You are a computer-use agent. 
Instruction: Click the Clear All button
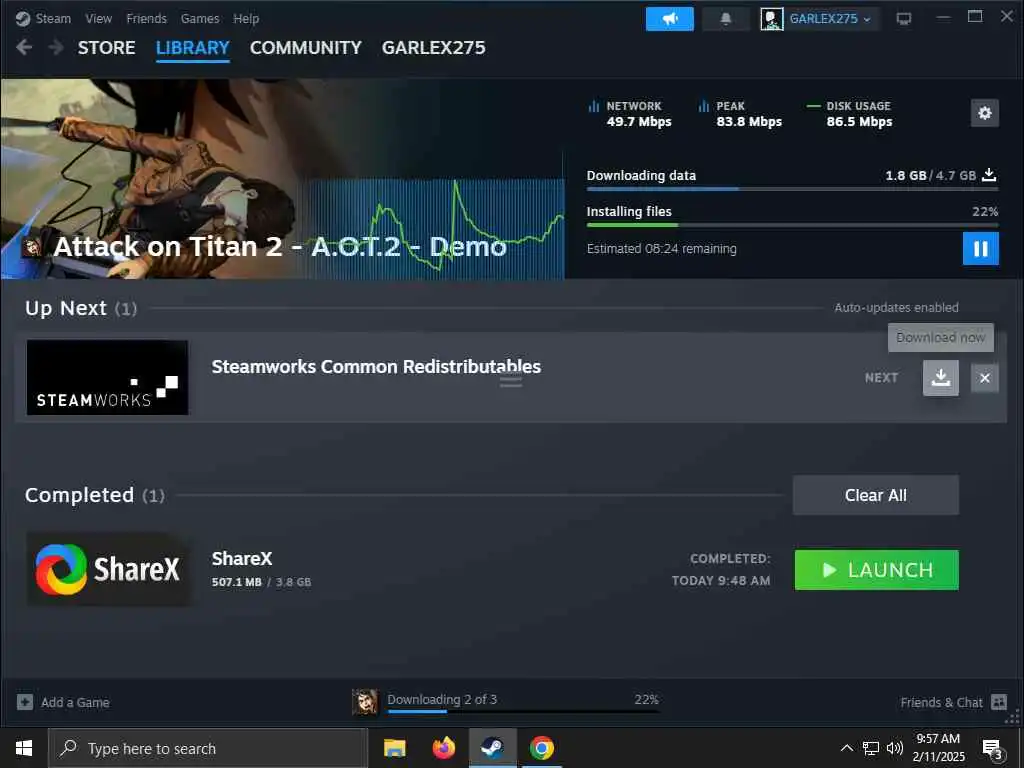click(x=876, y=495)
